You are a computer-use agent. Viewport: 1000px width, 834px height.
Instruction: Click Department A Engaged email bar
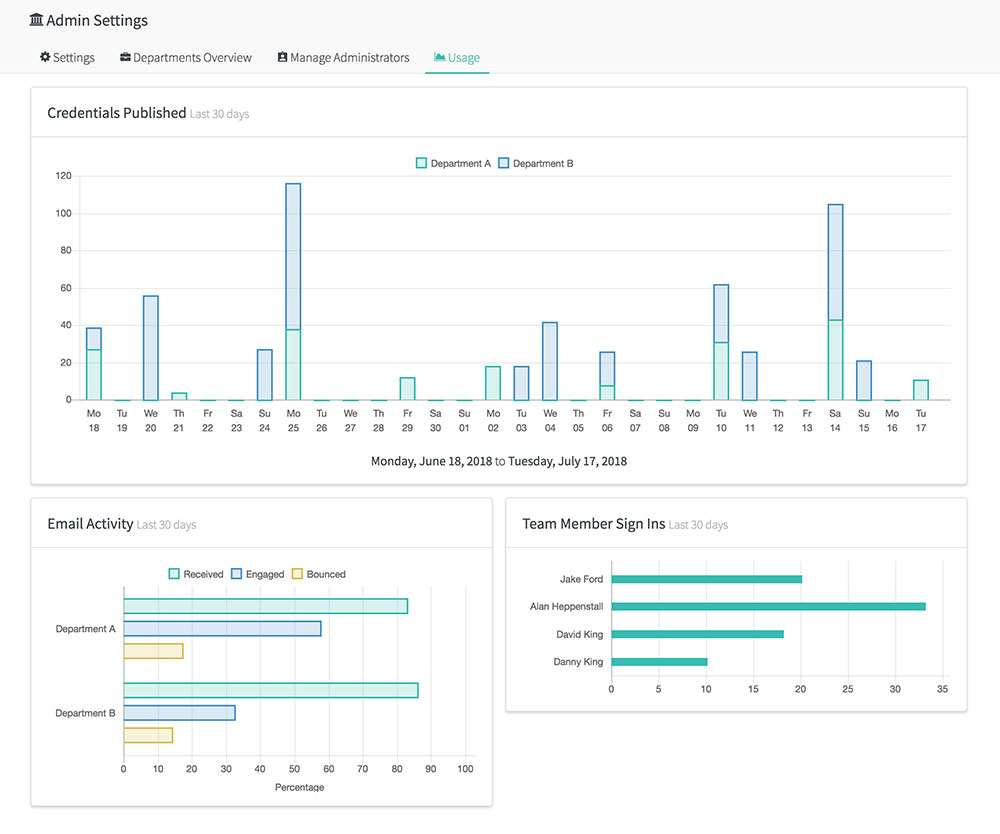tap(222, 629)
